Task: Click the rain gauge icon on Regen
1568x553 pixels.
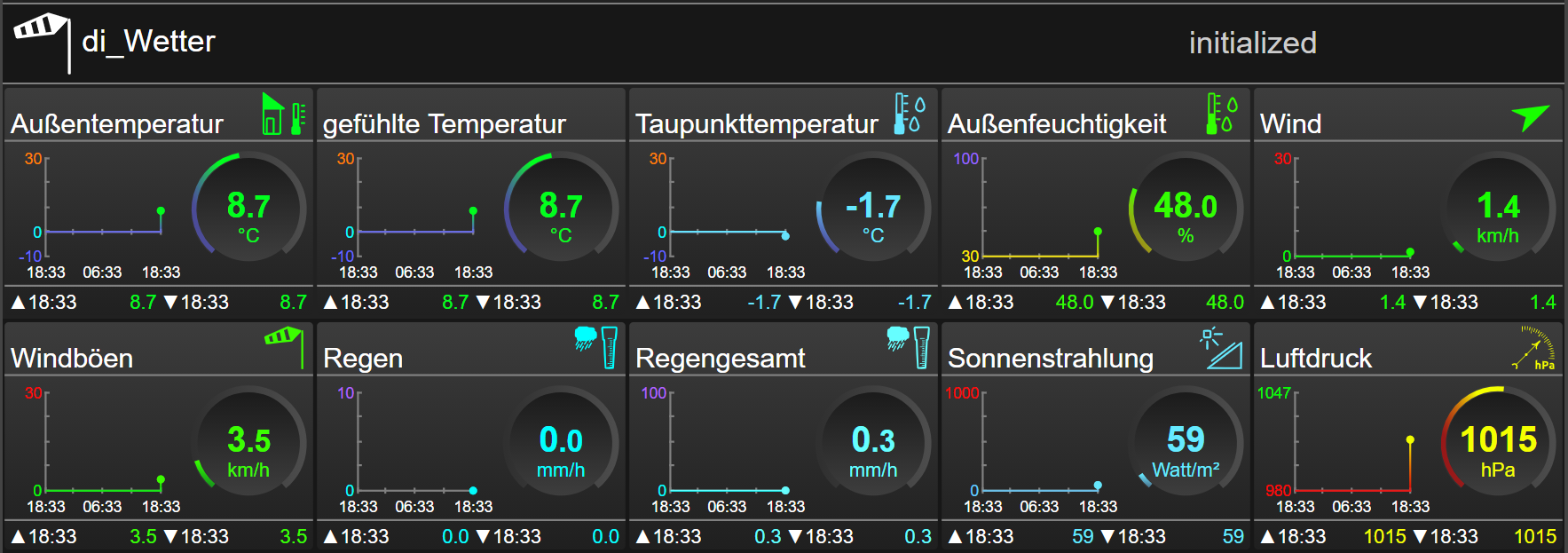Action: (596, 346)
